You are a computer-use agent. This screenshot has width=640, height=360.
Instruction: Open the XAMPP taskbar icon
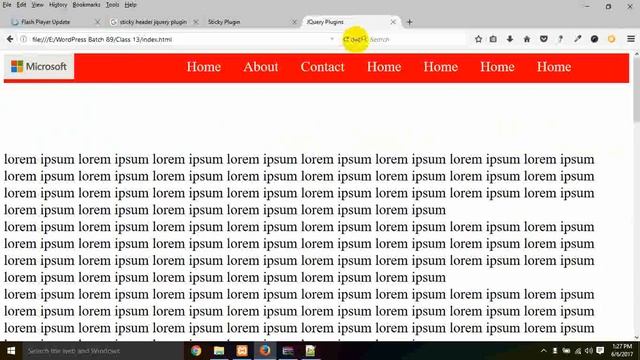coord(242,351)
